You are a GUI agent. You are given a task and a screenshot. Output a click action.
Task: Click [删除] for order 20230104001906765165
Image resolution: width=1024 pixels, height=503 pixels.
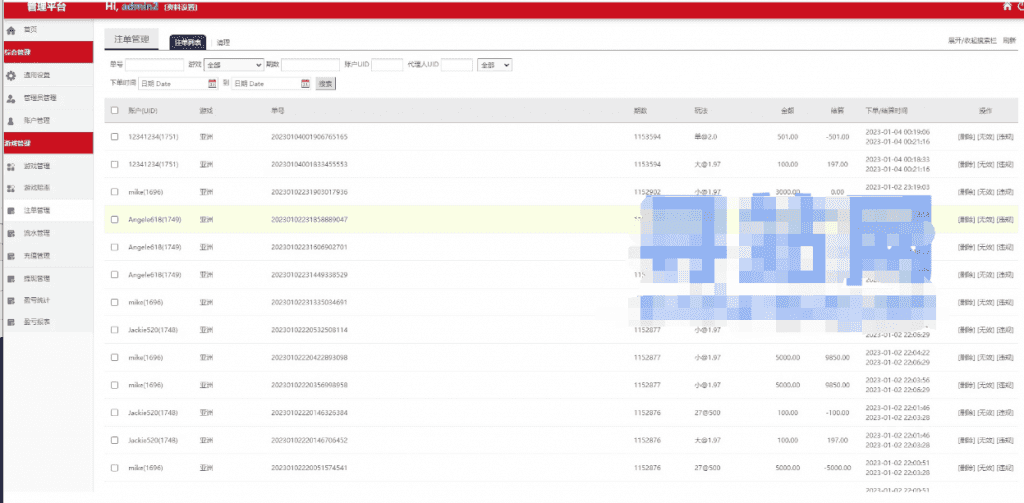pos(966,137)
